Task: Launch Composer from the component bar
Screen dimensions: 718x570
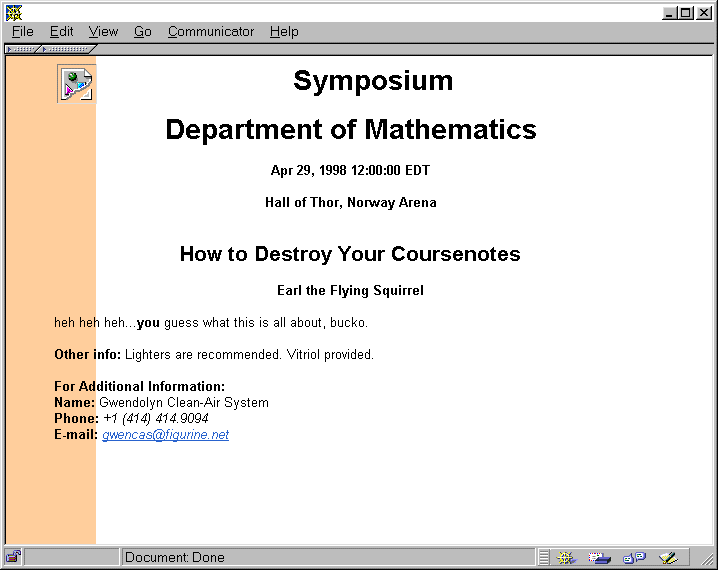Action: click(668, 557)
